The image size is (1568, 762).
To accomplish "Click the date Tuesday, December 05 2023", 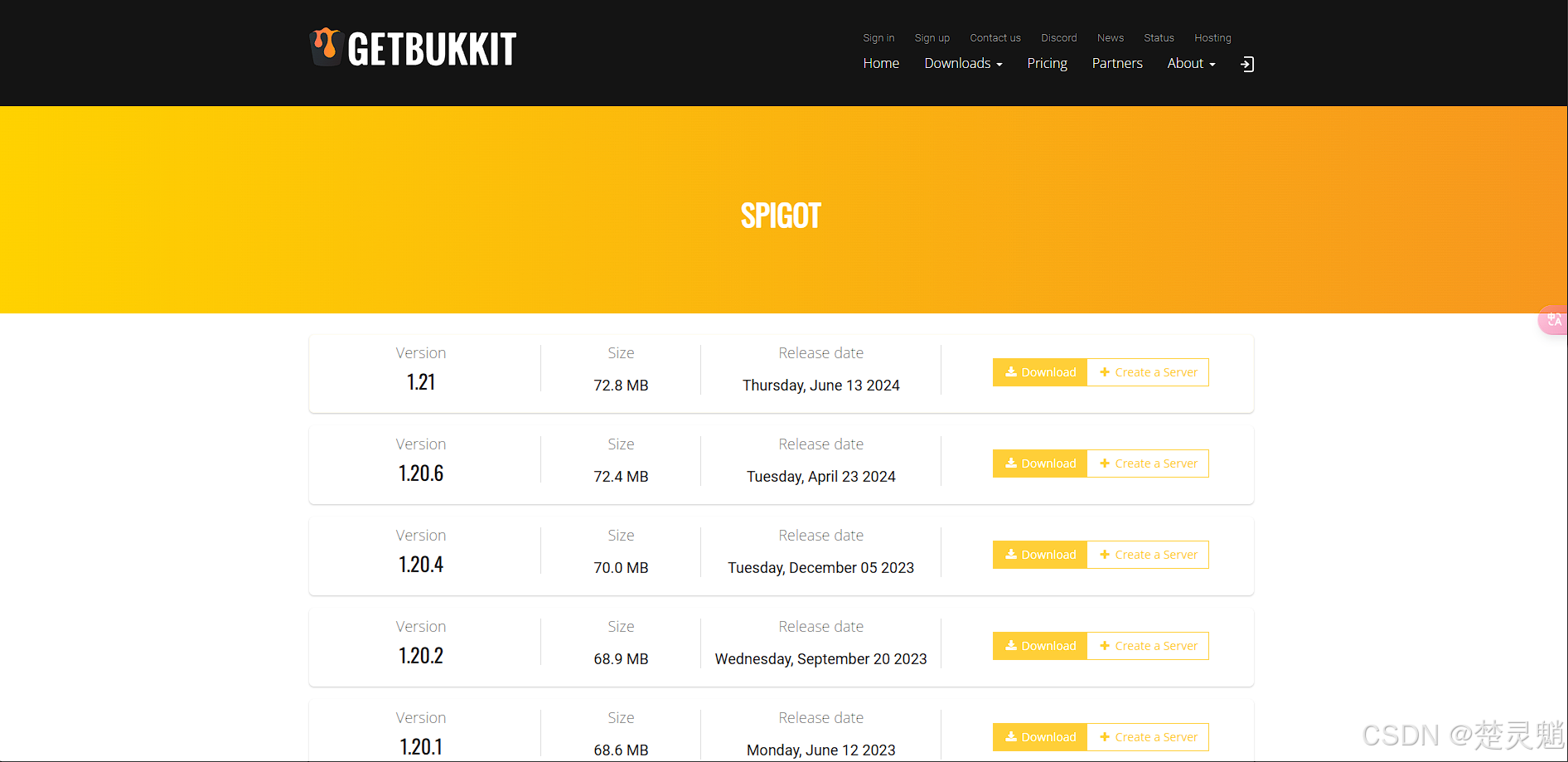I will (821, 568).
